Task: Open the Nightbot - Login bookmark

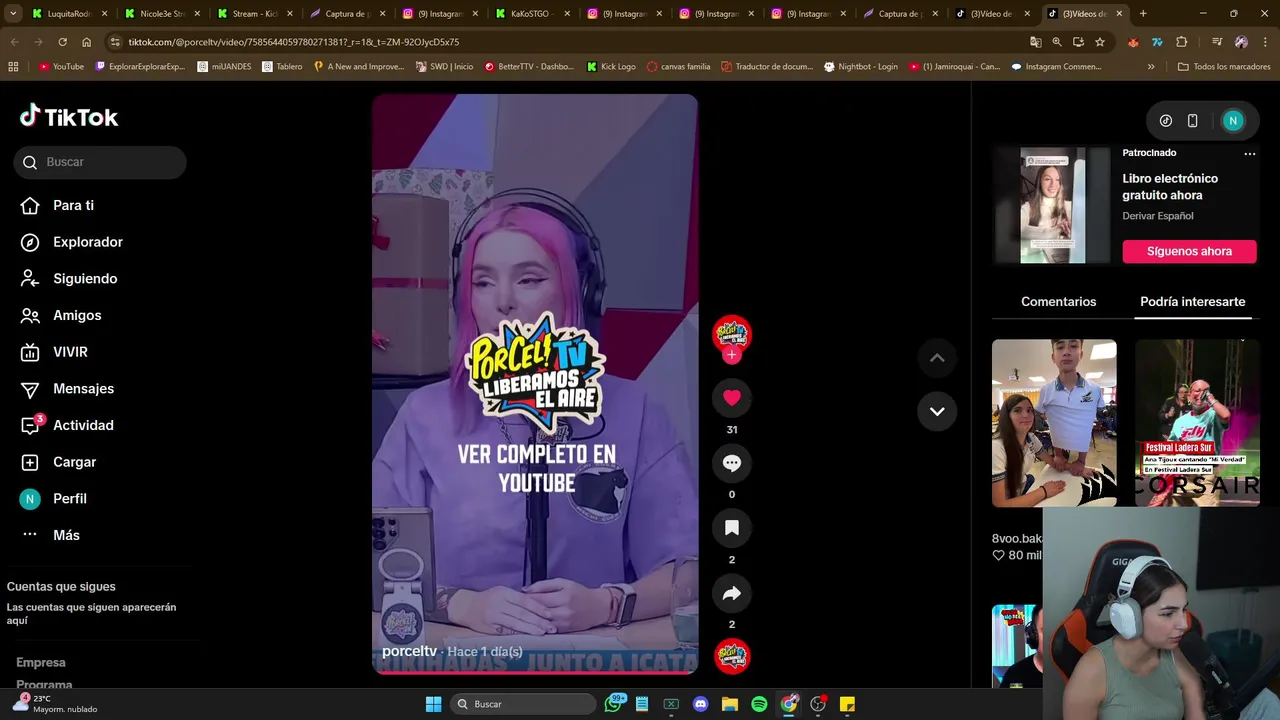Action: pyautogui.click(x=861, y=67)
